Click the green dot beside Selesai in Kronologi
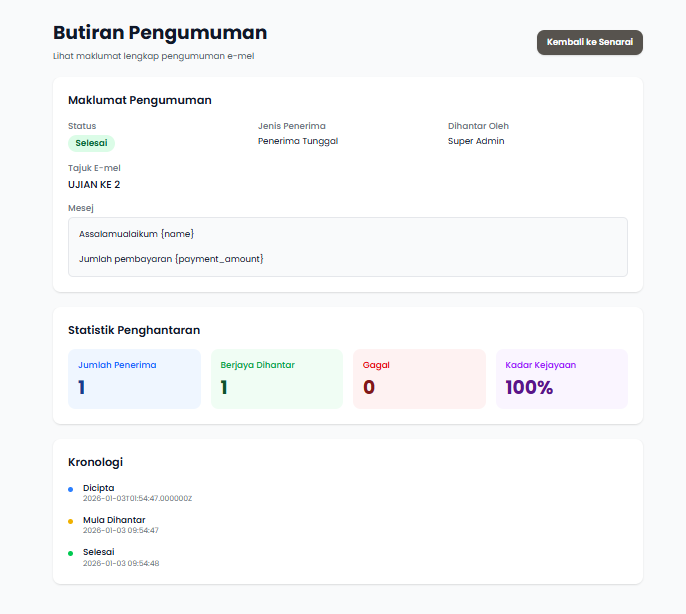The height and width of the screenshot is (614, 686). [x=70, y=553]
